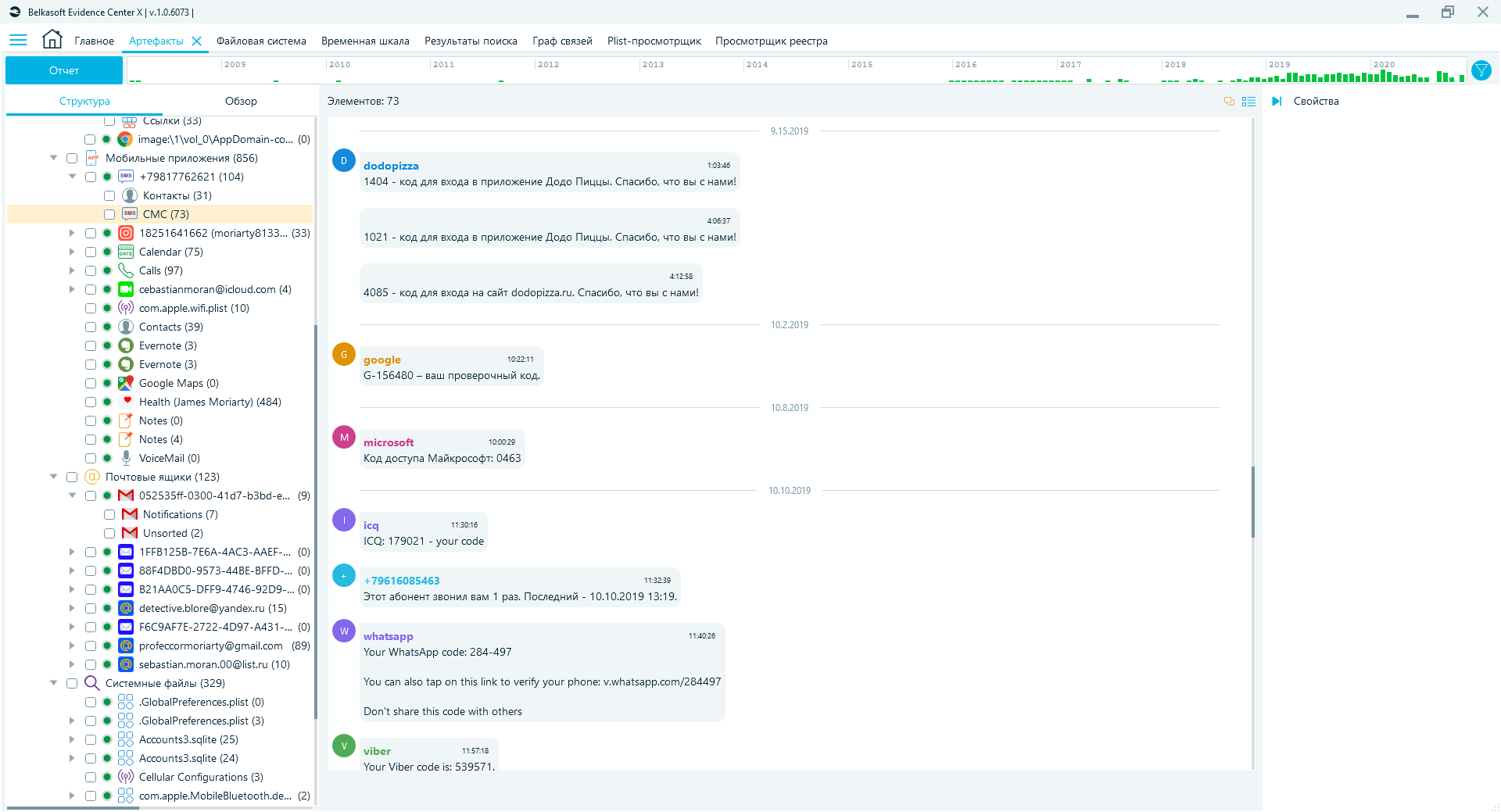The image size is (1501, 812).
Task: Switch to chat view icon
Action: coord(1229,102)
